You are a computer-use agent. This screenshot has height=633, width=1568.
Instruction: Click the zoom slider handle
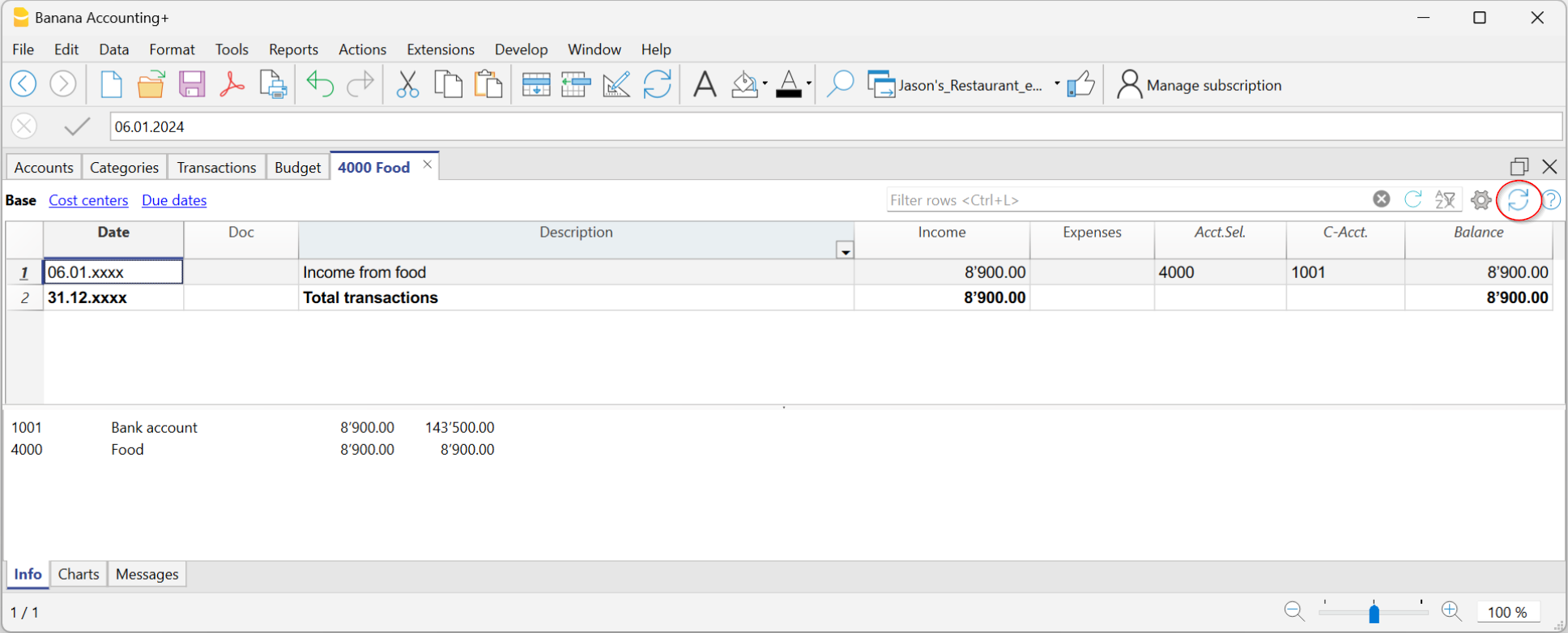(x=1374, y=613)
